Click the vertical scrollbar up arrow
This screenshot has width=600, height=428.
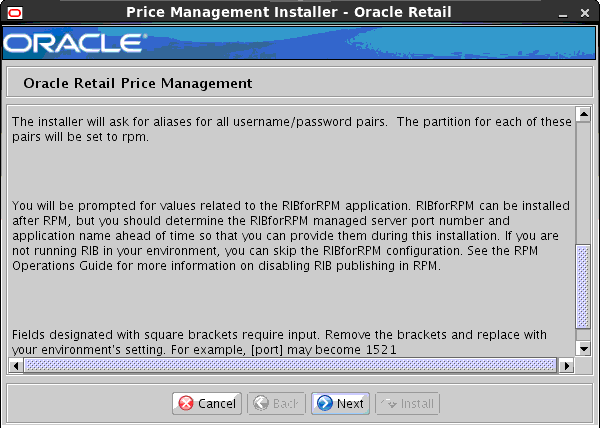(584, 114)
